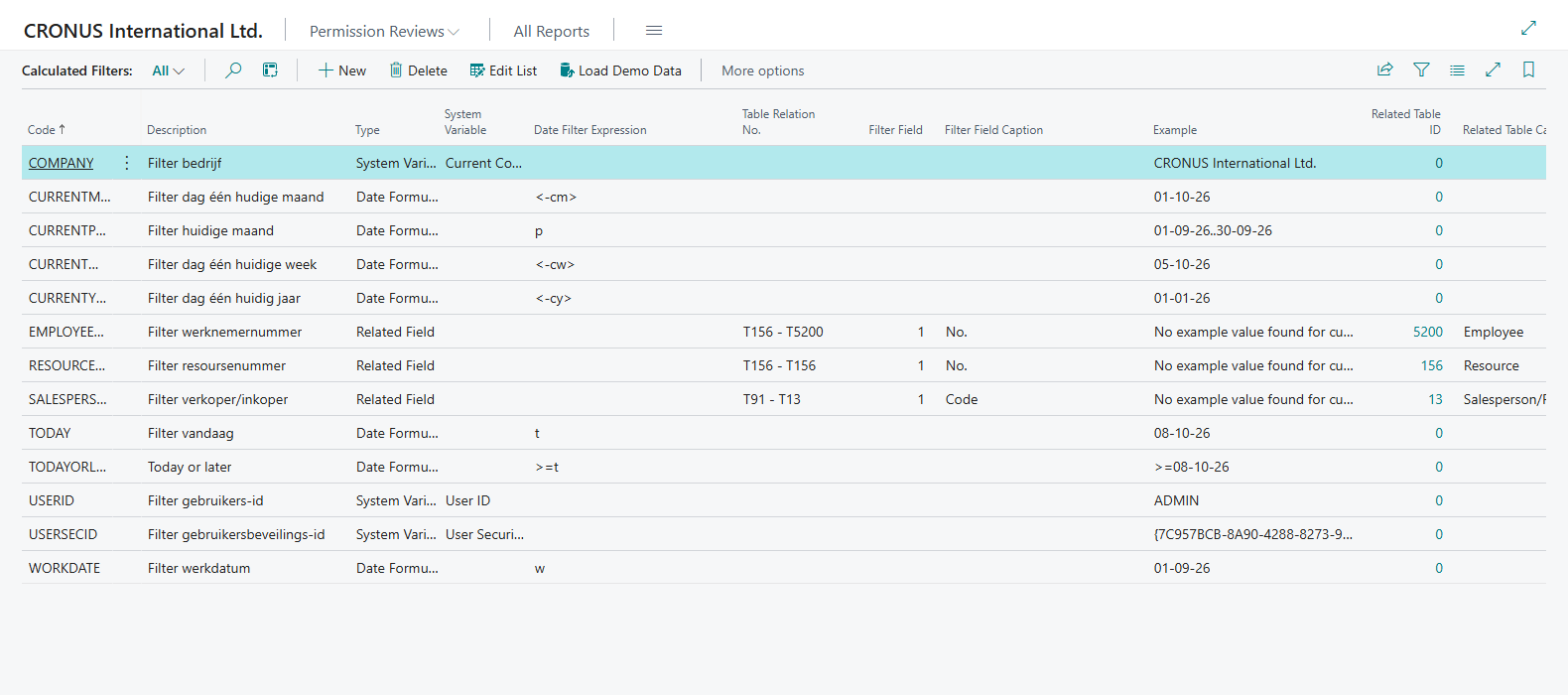Click the USERSECID code cell
Screen dimensions: 1568x695
64,534
